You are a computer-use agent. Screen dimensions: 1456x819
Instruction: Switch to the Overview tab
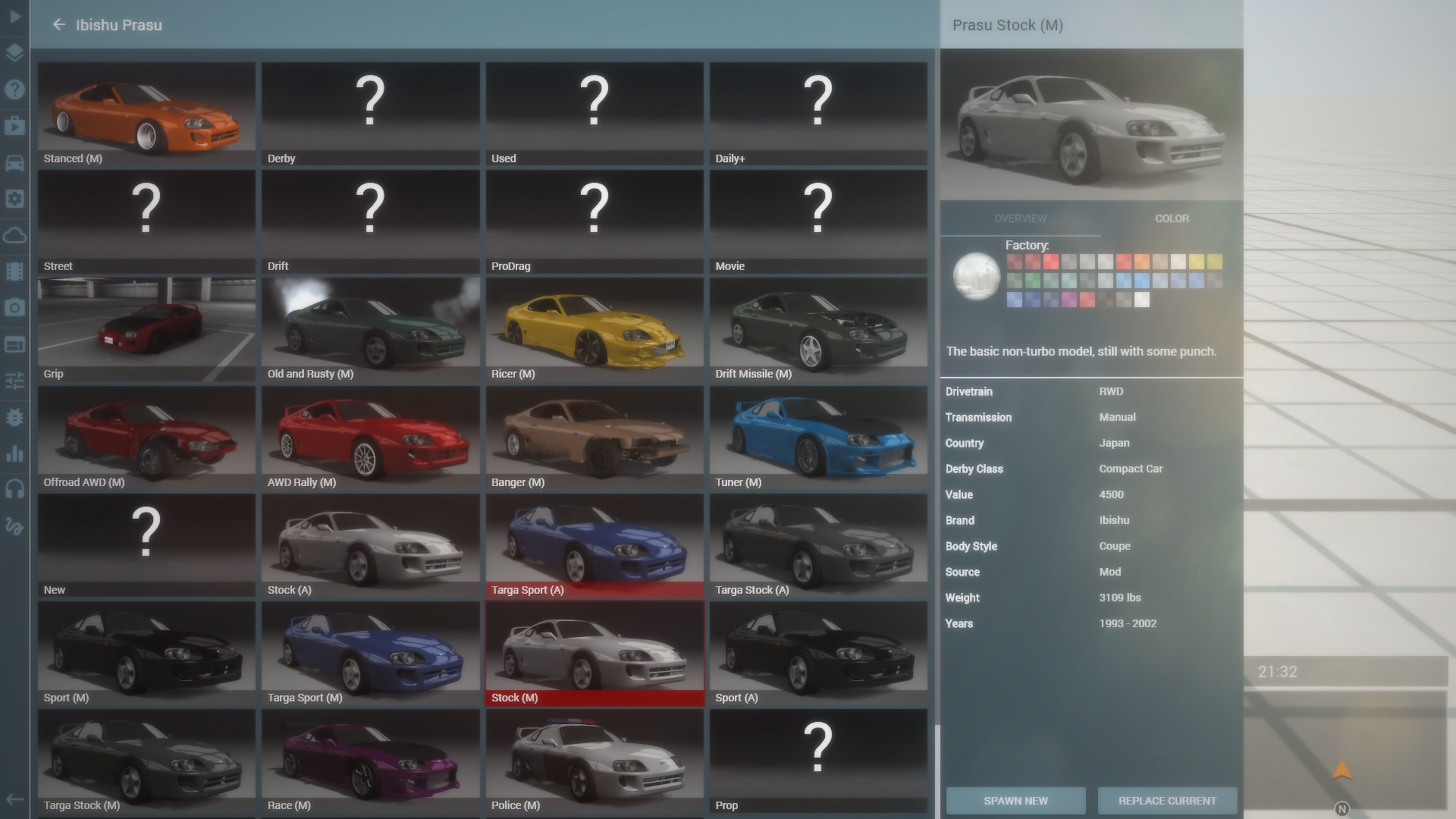(x=1020, y=218)
